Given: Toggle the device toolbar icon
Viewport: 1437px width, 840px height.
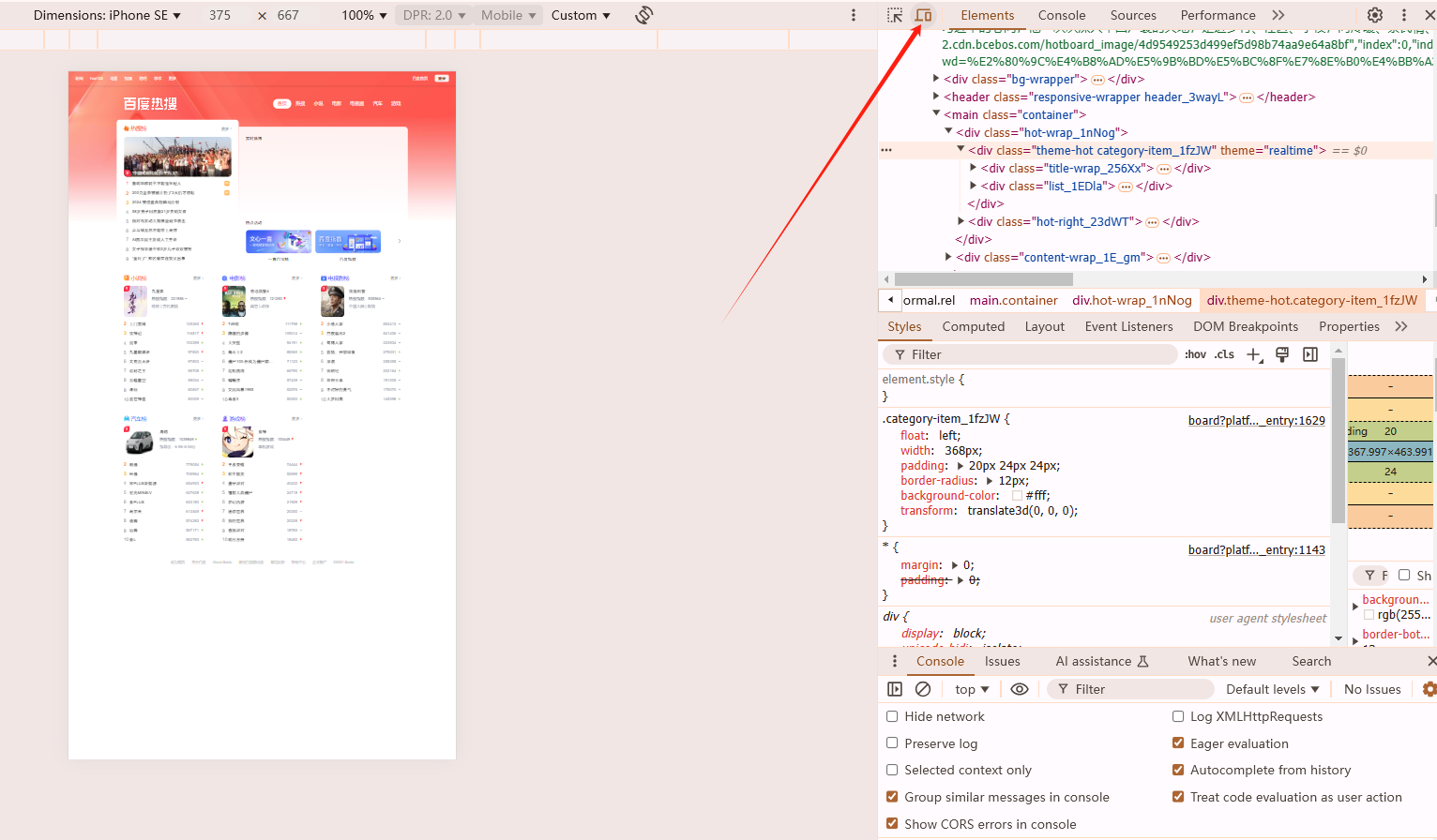Looking at the screenshot, I should point(924,15).
